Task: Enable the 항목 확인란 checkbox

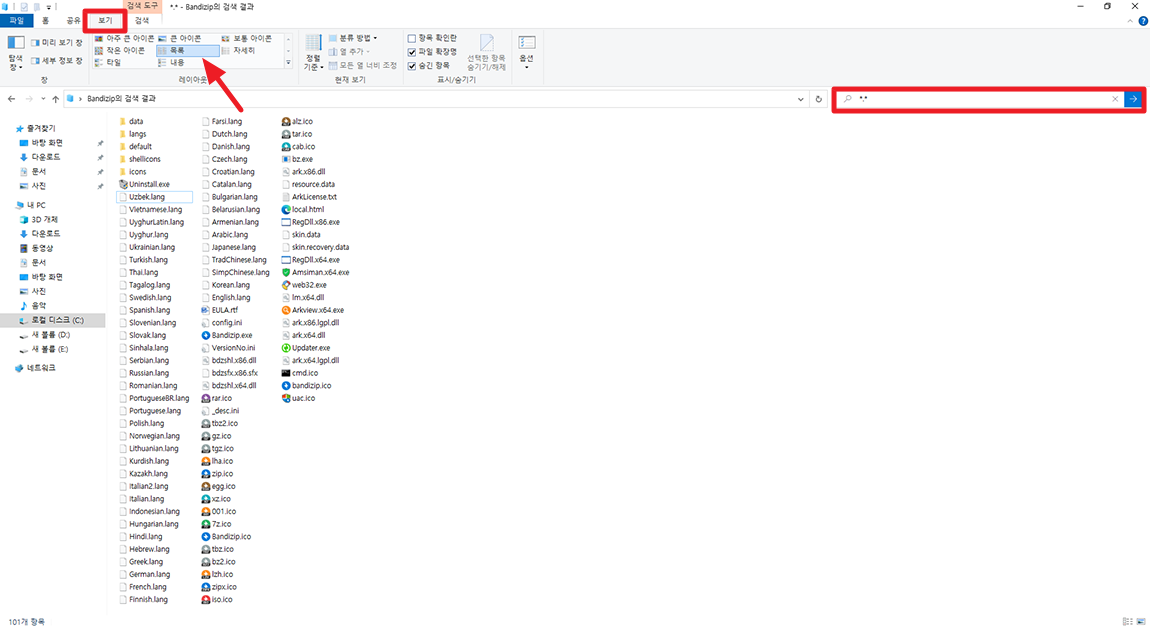Action: 411,38
